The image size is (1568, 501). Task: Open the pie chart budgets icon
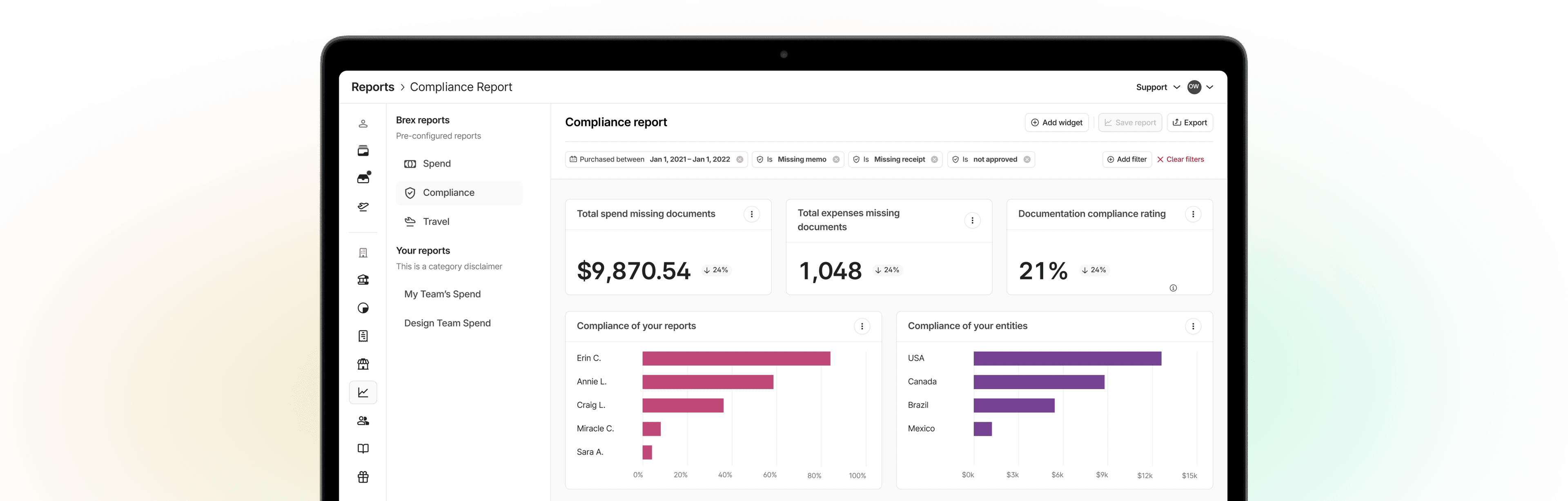(363, 308)
